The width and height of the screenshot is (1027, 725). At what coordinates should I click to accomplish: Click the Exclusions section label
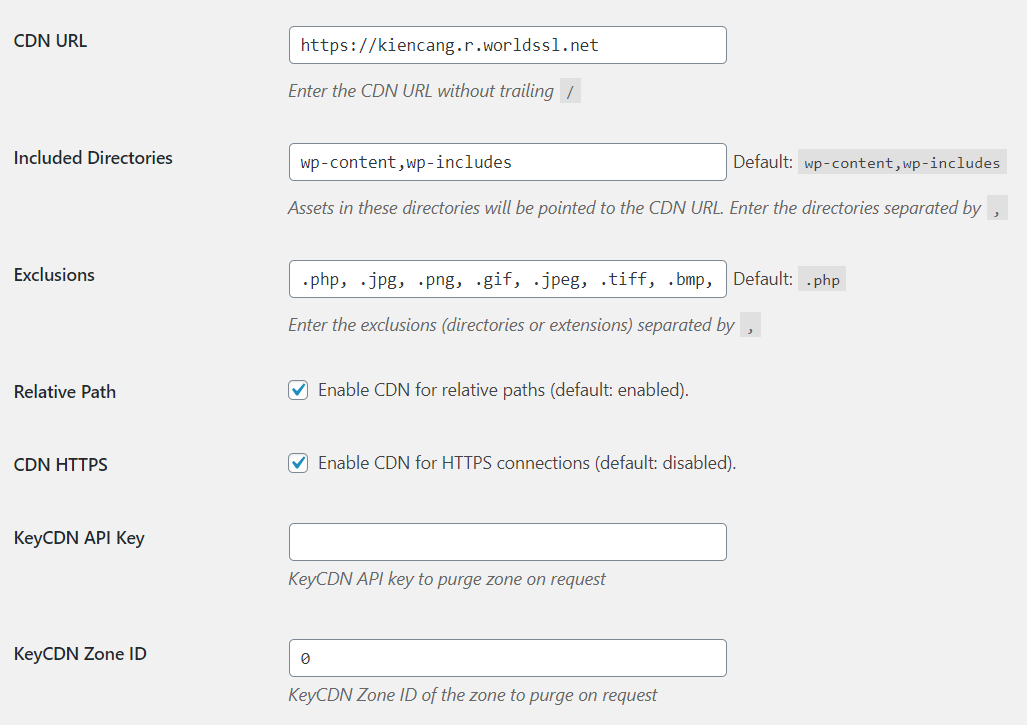point(53,275)
